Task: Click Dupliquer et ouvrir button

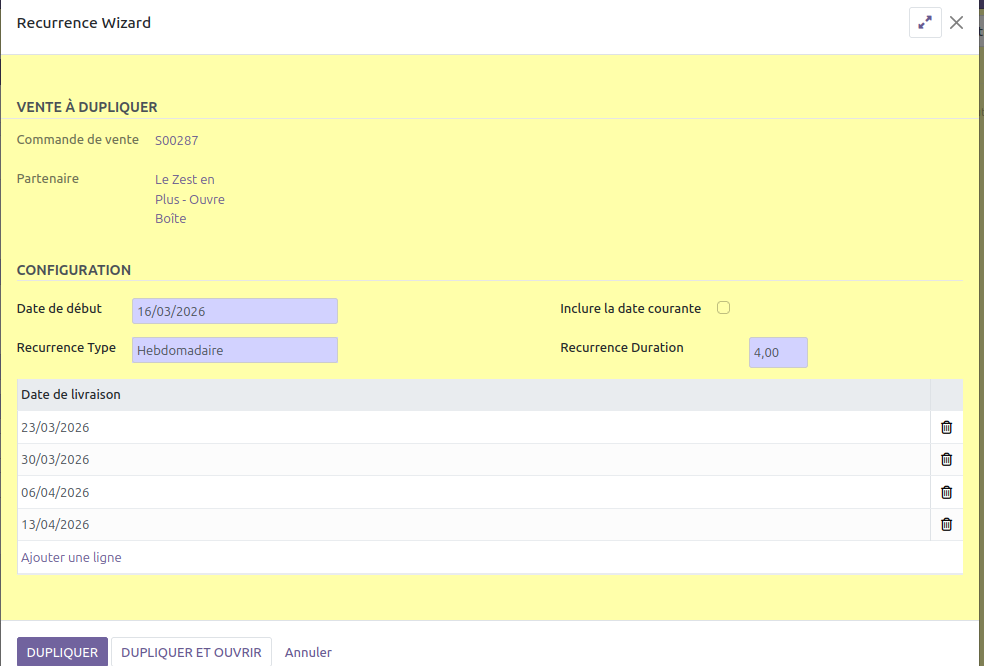Action: pyautogui.click(x=191, y=652)
